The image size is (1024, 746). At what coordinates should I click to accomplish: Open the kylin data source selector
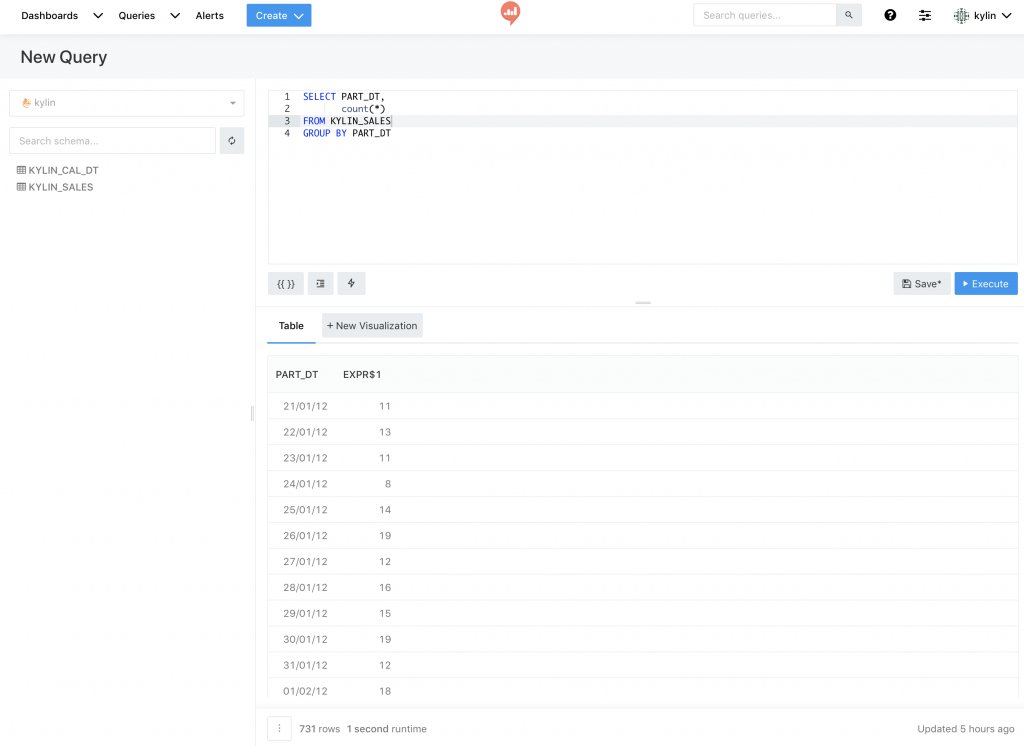[126, 103]
